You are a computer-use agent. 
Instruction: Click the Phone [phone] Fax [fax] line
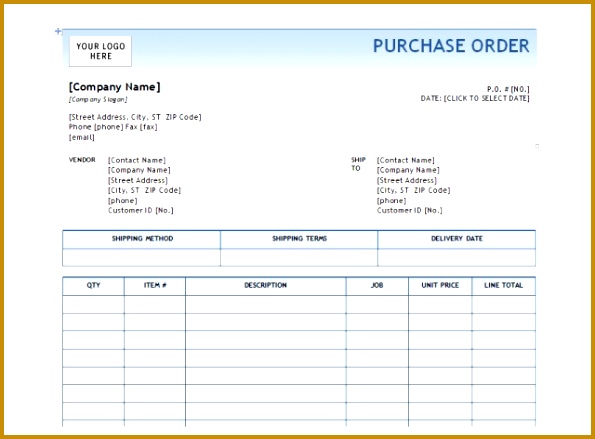click(x=113, y=127)
